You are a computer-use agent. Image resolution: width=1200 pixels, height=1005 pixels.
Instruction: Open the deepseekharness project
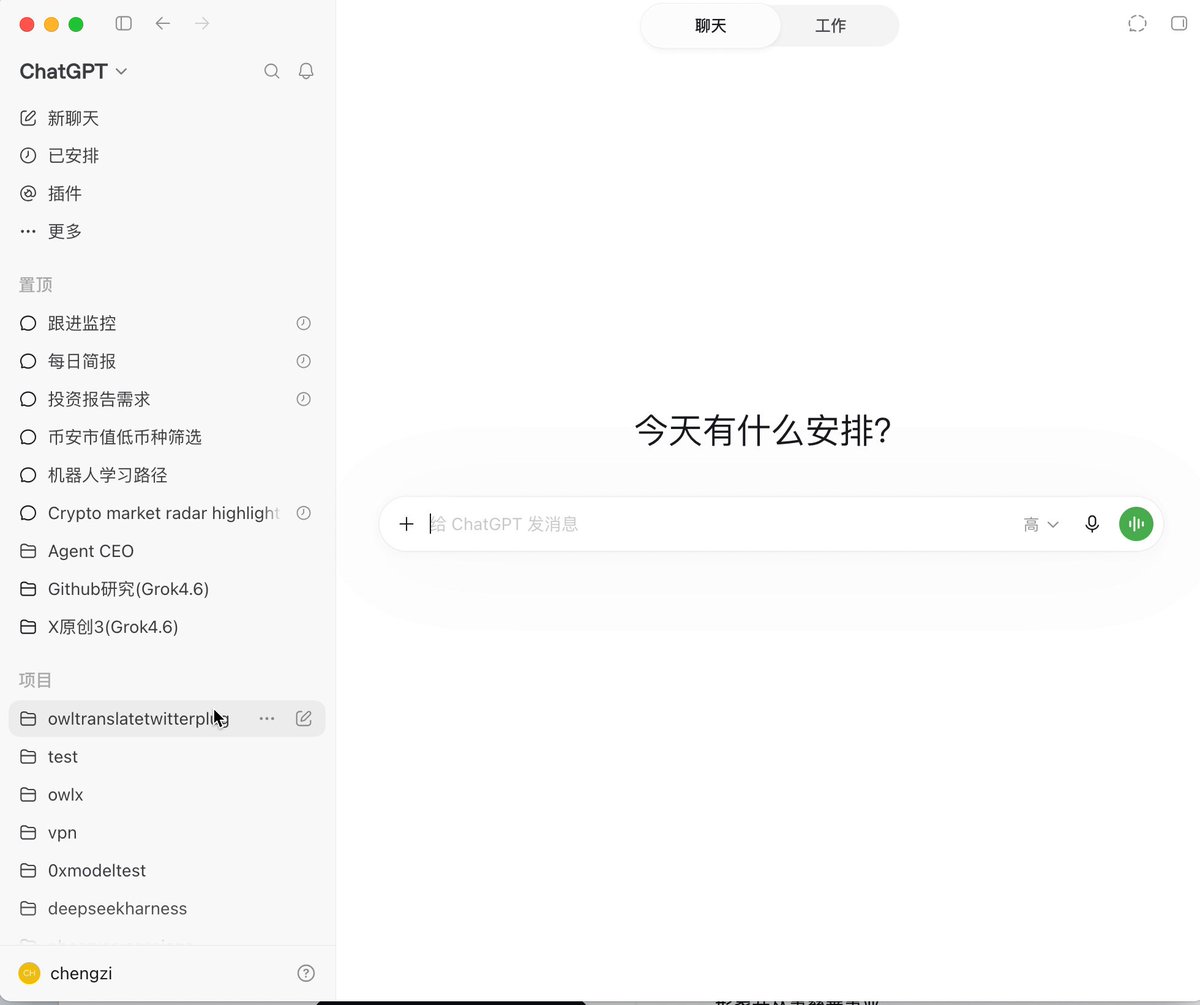(167, 909)
